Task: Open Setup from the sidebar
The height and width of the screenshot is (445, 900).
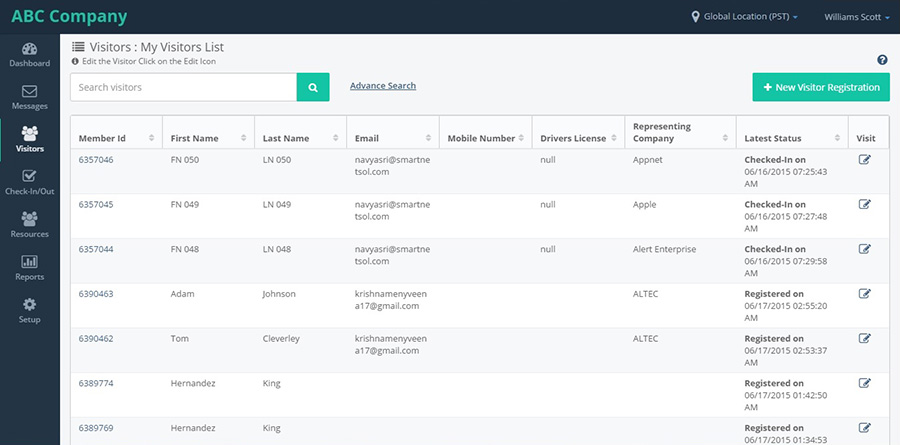Action: pos(29,311)
